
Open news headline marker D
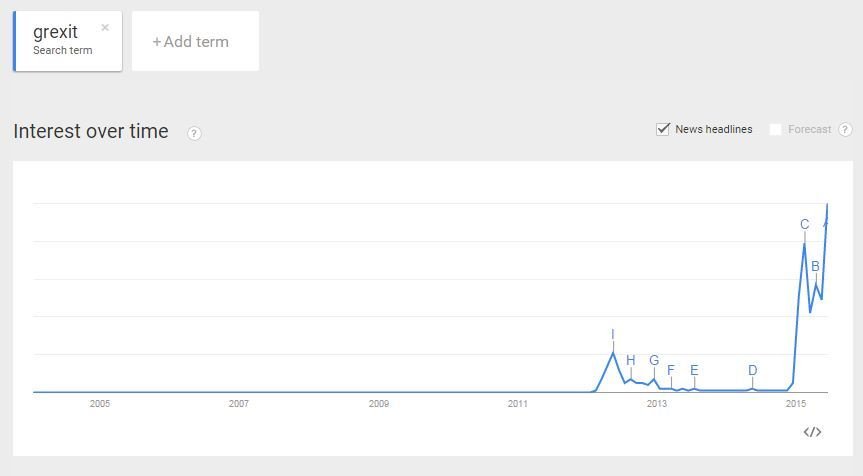click(752, 370)
